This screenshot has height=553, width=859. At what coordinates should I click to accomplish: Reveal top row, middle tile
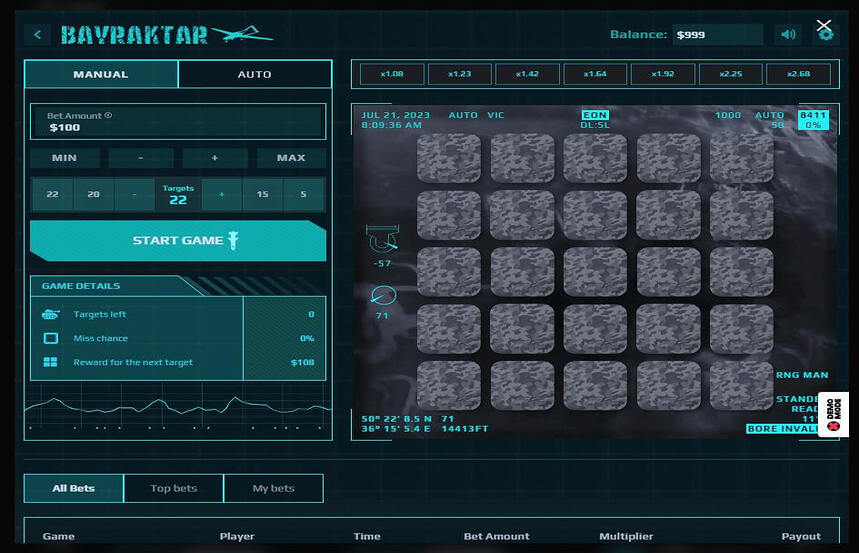click(595, 158)
